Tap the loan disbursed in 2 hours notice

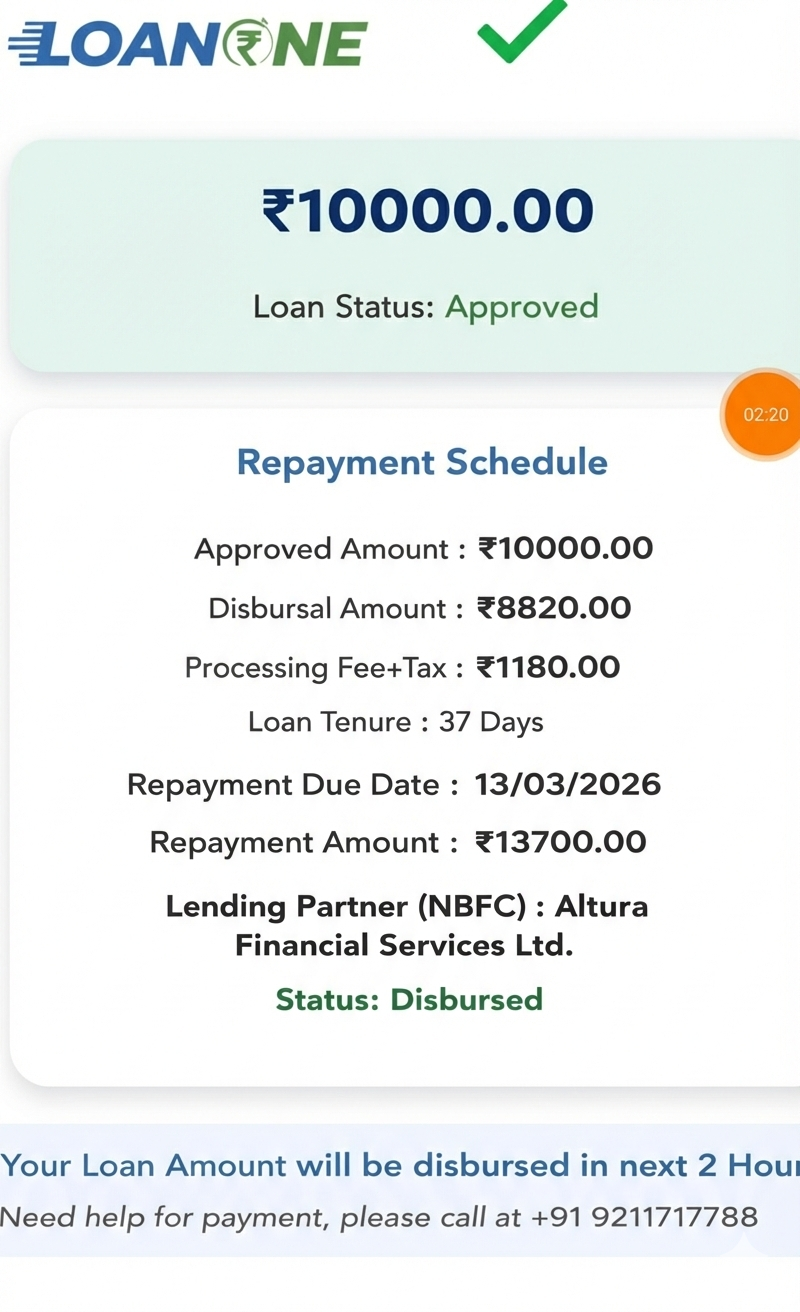[x=400, y=1165]
